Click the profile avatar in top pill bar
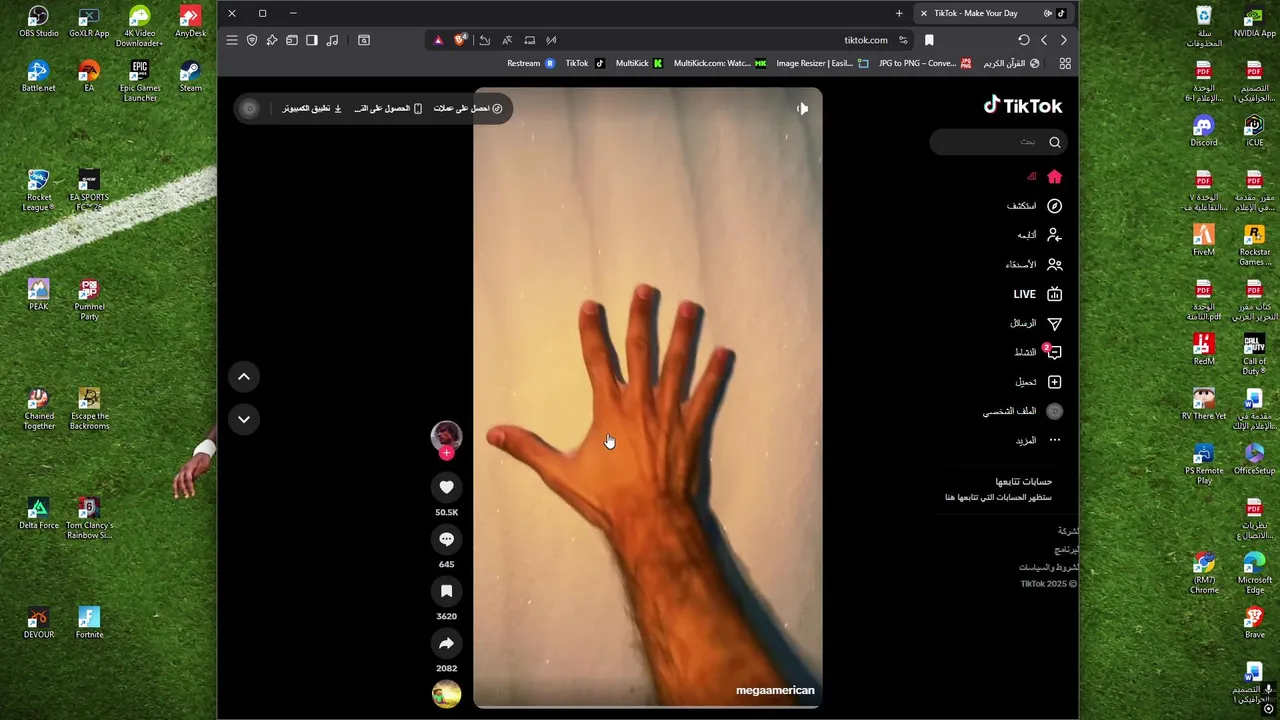1280x720 pixels. click(x=250, y=108)
